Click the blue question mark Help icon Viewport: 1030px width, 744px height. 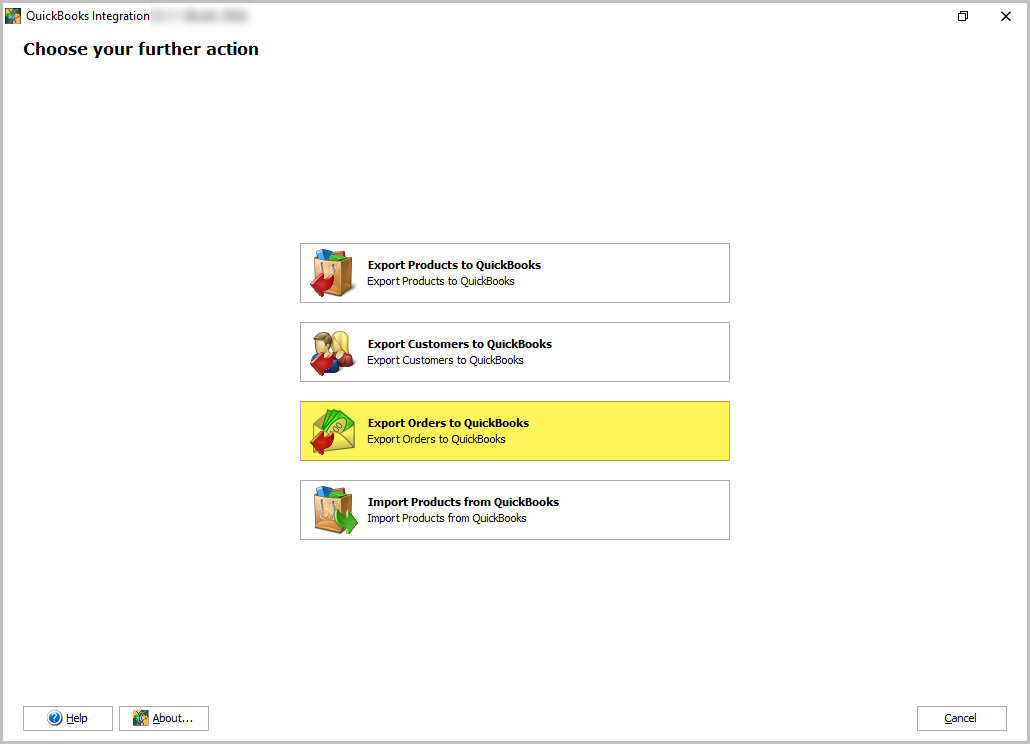[x=55, y=718]
